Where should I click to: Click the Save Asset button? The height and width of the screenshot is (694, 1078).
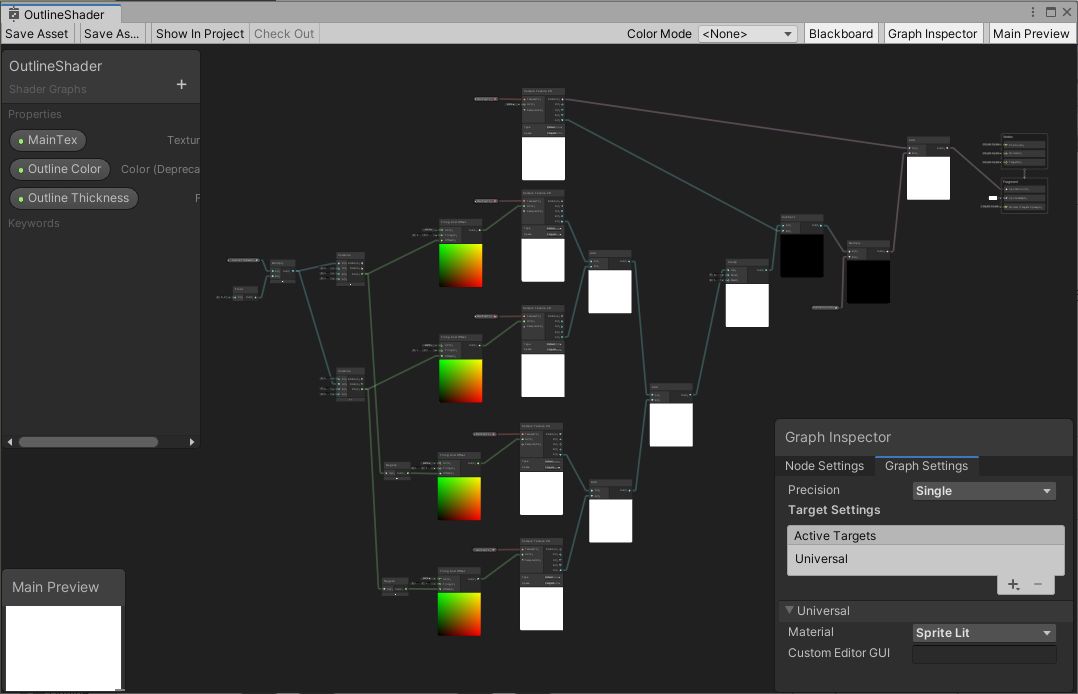(36, 33)
